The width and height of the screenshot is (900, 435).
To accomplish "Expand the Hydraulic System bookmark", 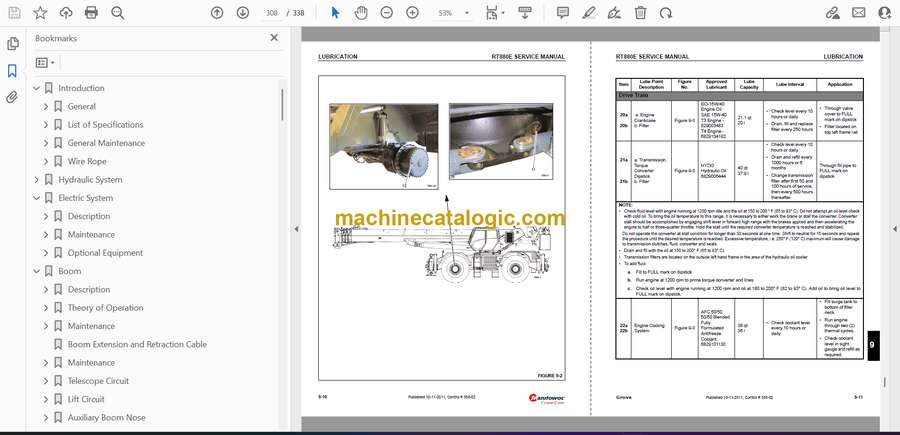I will [x=37, y=180].
